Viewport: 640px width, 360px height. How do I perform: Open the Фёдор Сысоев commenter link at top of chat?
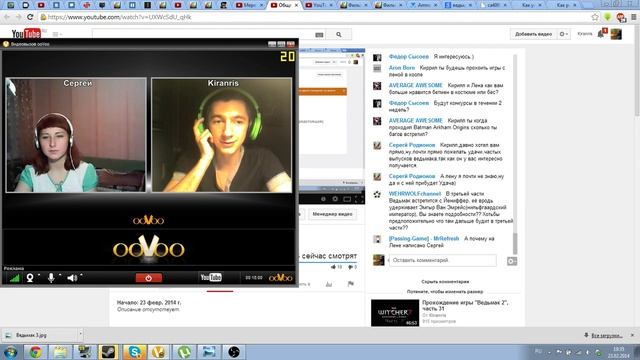coord(409,57)
